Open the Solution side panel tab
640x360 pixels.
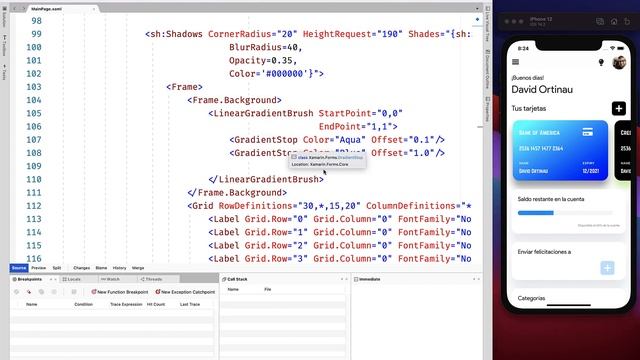pyautogui.click(x=4, y=16)
